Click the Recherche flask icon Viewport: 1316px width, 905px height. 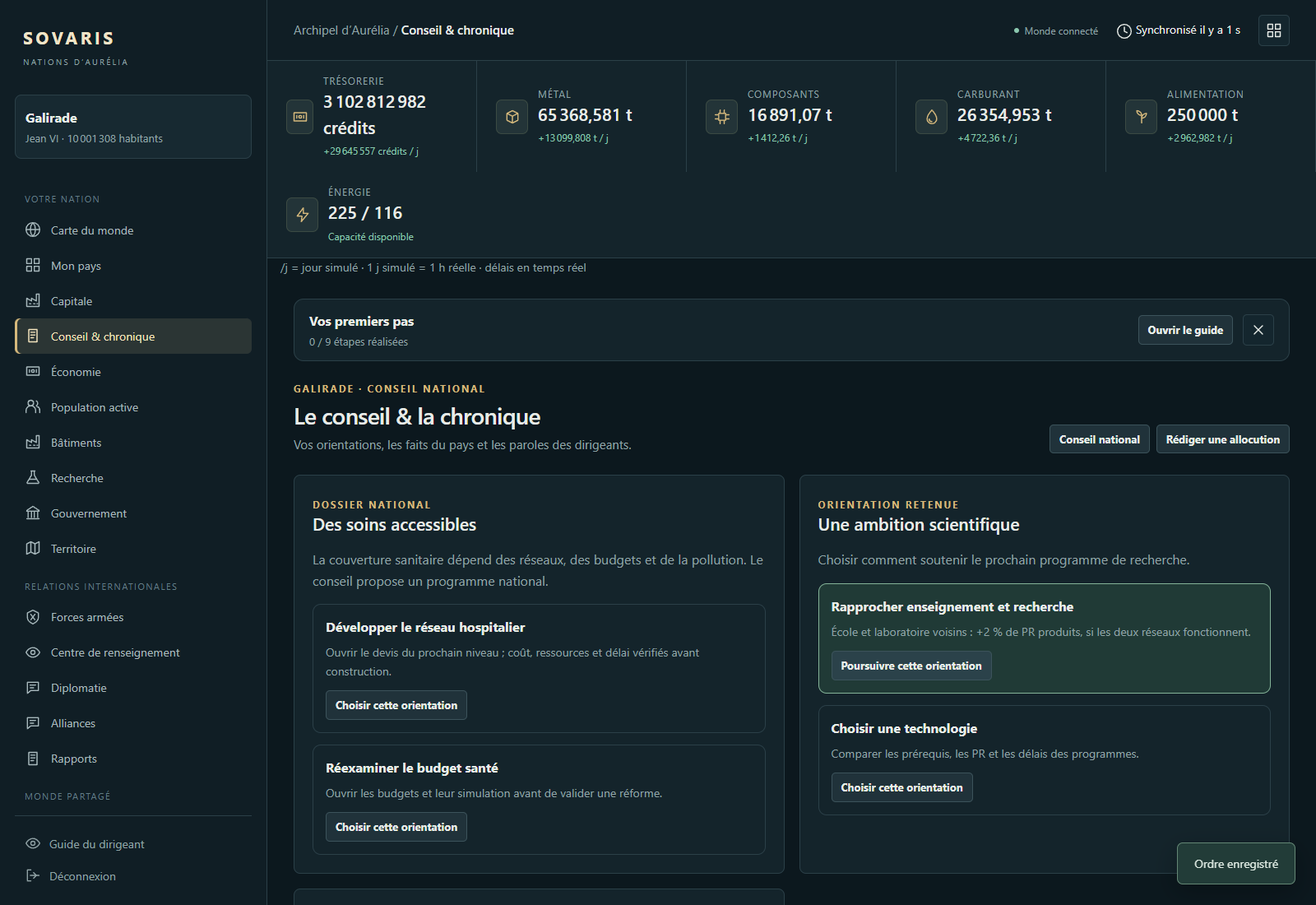pyautogui.click(x=33, y=477)
